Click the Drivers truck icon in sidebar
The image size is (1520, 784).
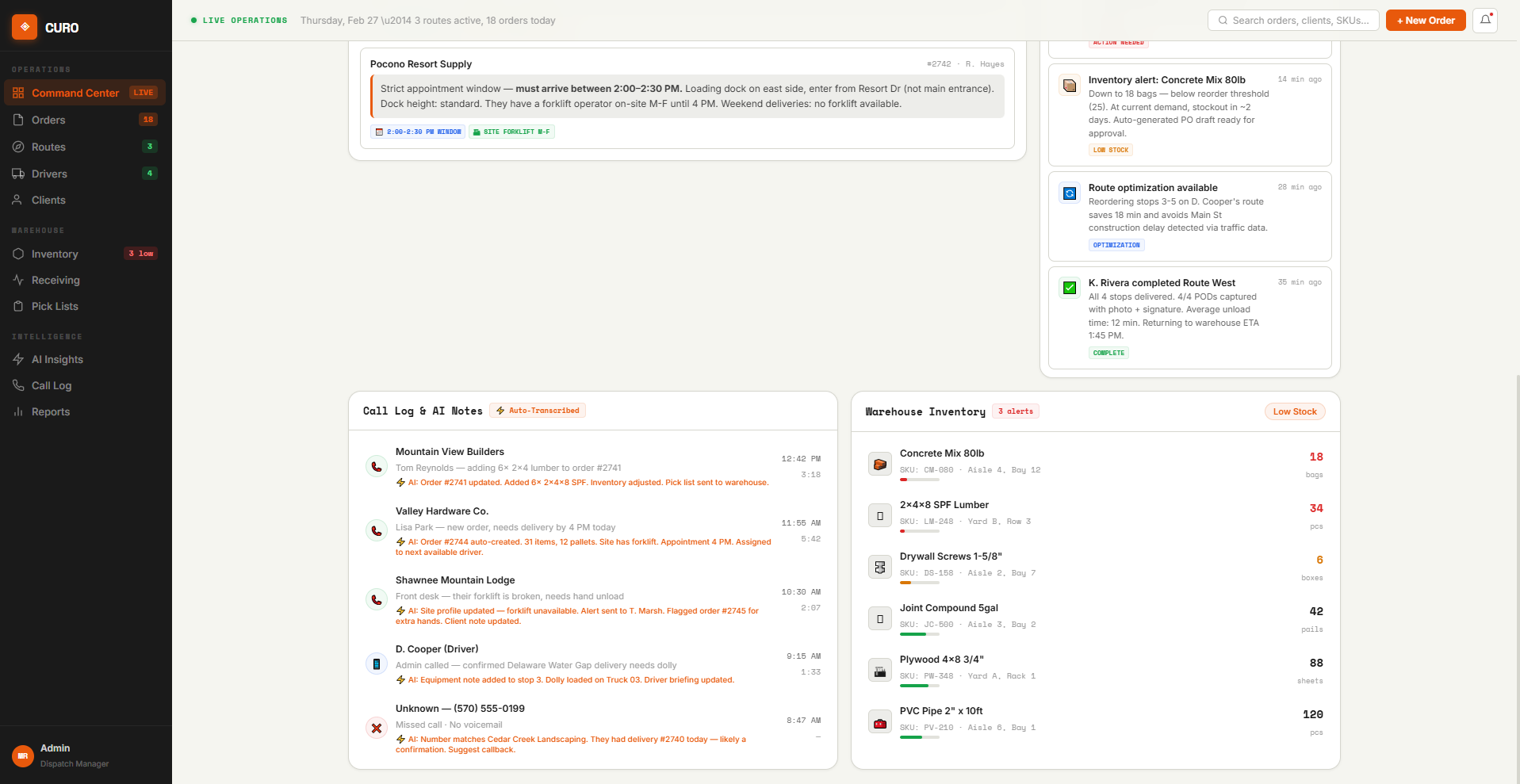[18, 174]
